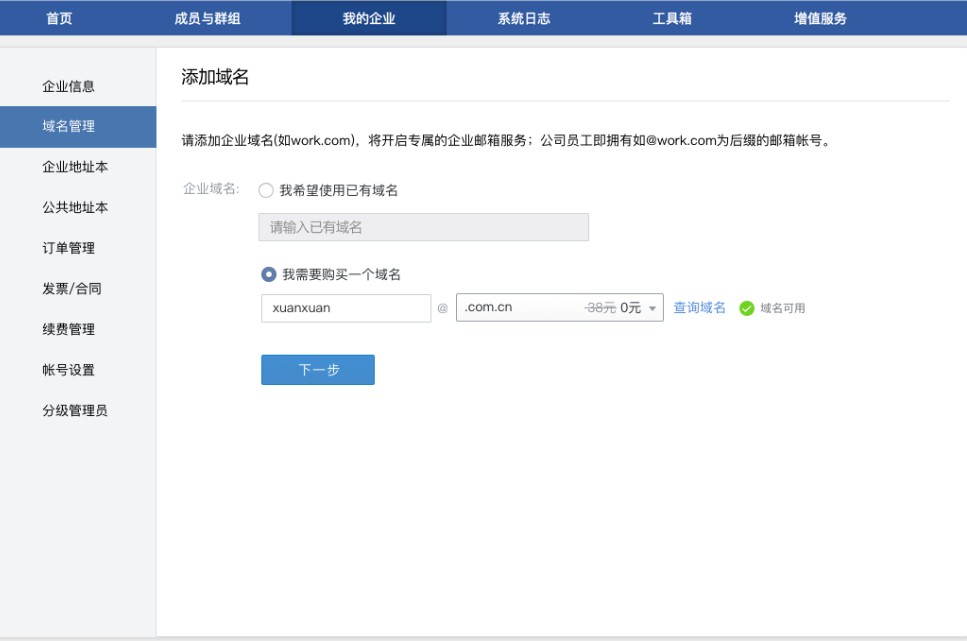Click the dropdown arrow next to 0元
Image resolution: width=967 pixels, height=641 pixels.
pos(653,309)
